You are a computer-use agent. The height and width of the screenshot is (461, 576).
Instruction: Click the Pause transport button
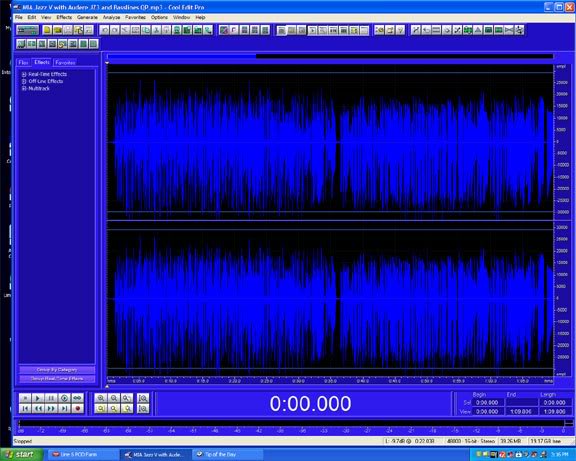(51, 398)
